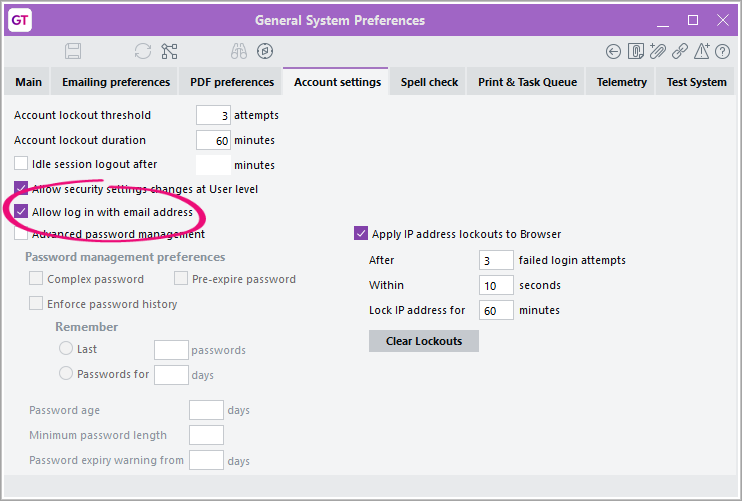Click the Lock IP address for minutes field

496,311
